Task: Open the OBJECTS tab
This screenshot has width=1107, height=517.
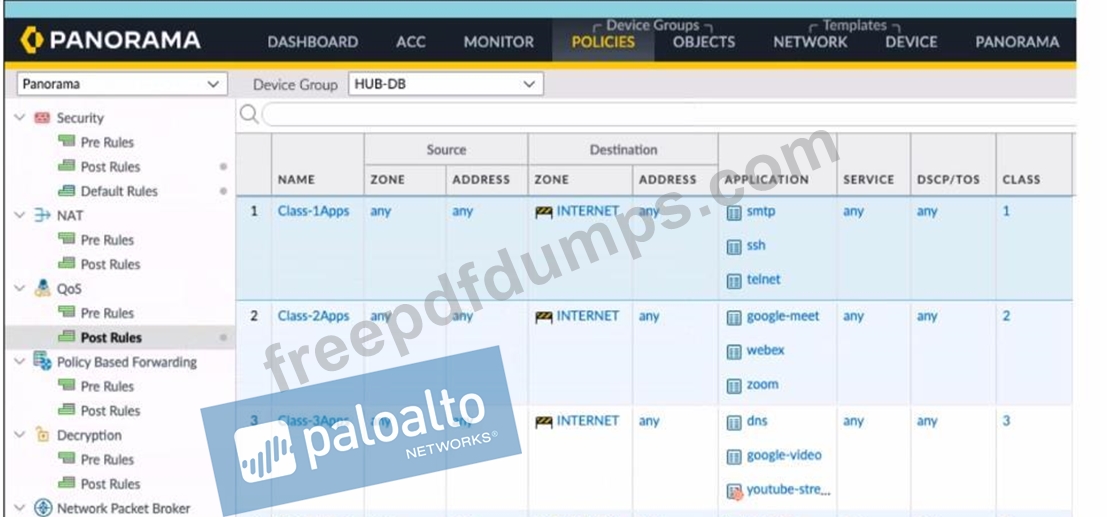Action: (x=703, y=42)
